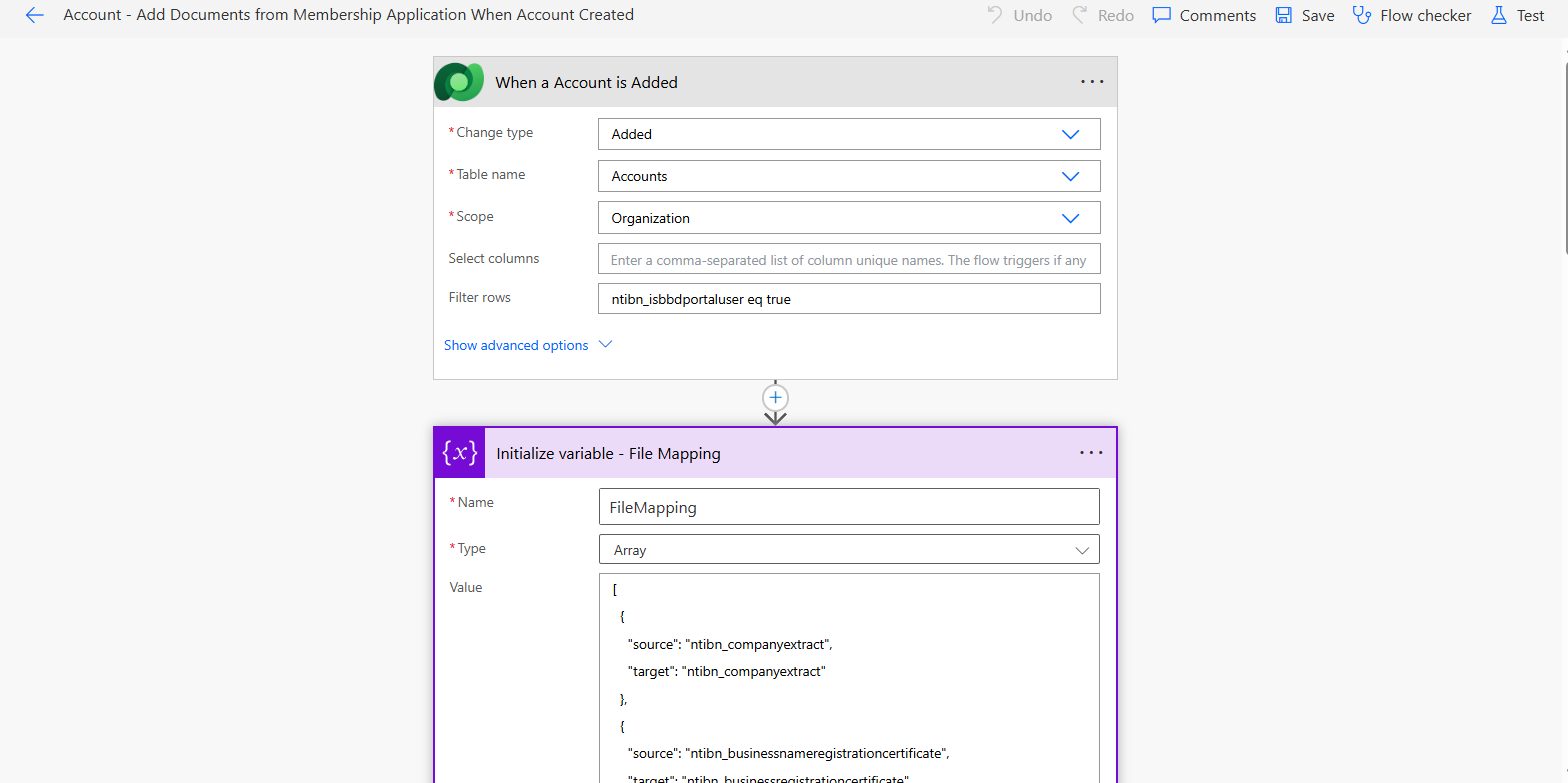1568x783 pixels.
Task: Click the Undo icon
Action: 995,15
